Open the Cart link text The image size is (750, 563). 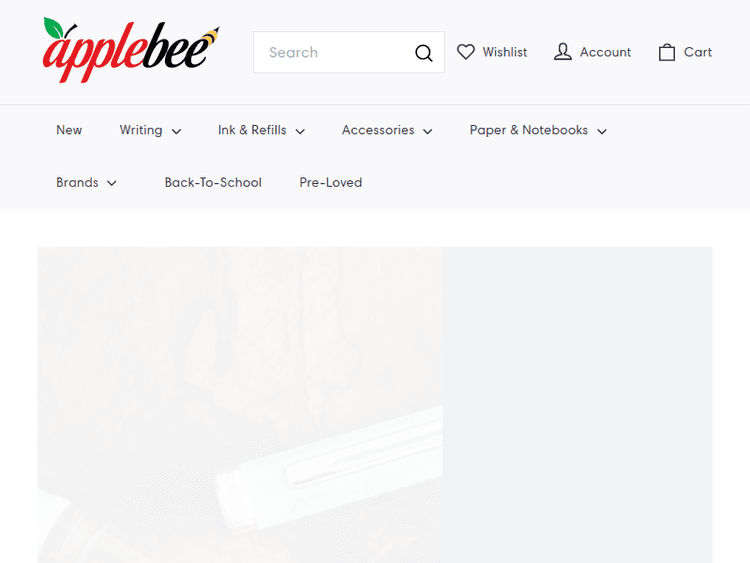pos(697,52)
